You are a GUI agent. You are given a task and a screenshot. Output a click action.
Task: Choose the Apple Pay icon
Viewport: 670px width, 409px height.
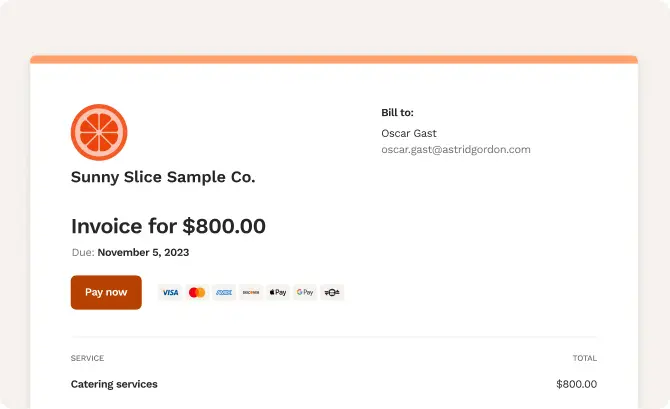point(278,292)
